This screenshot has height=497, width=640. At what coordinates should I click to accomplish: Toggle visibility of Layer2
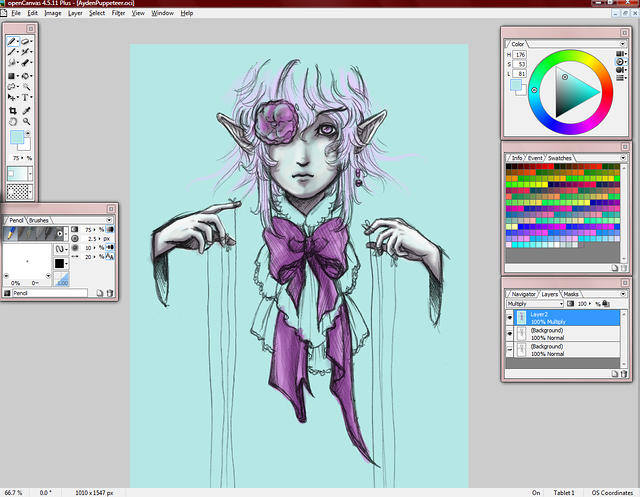pyautogui.click(x=510, y=317)
